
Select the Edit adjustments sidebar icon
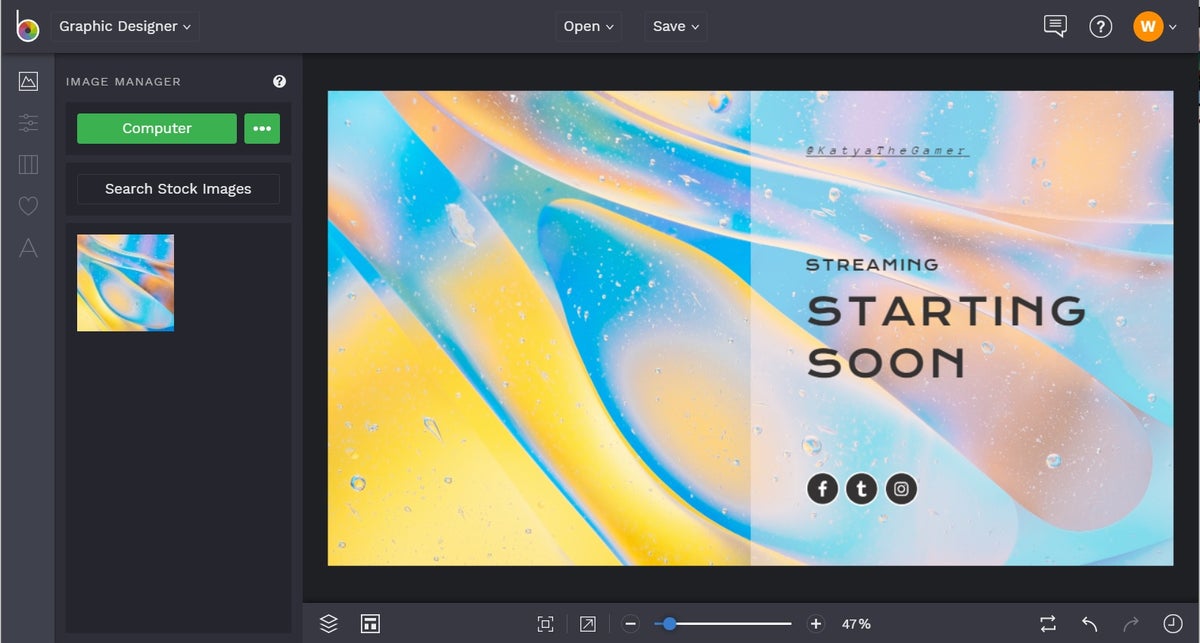tap(27, 122)
